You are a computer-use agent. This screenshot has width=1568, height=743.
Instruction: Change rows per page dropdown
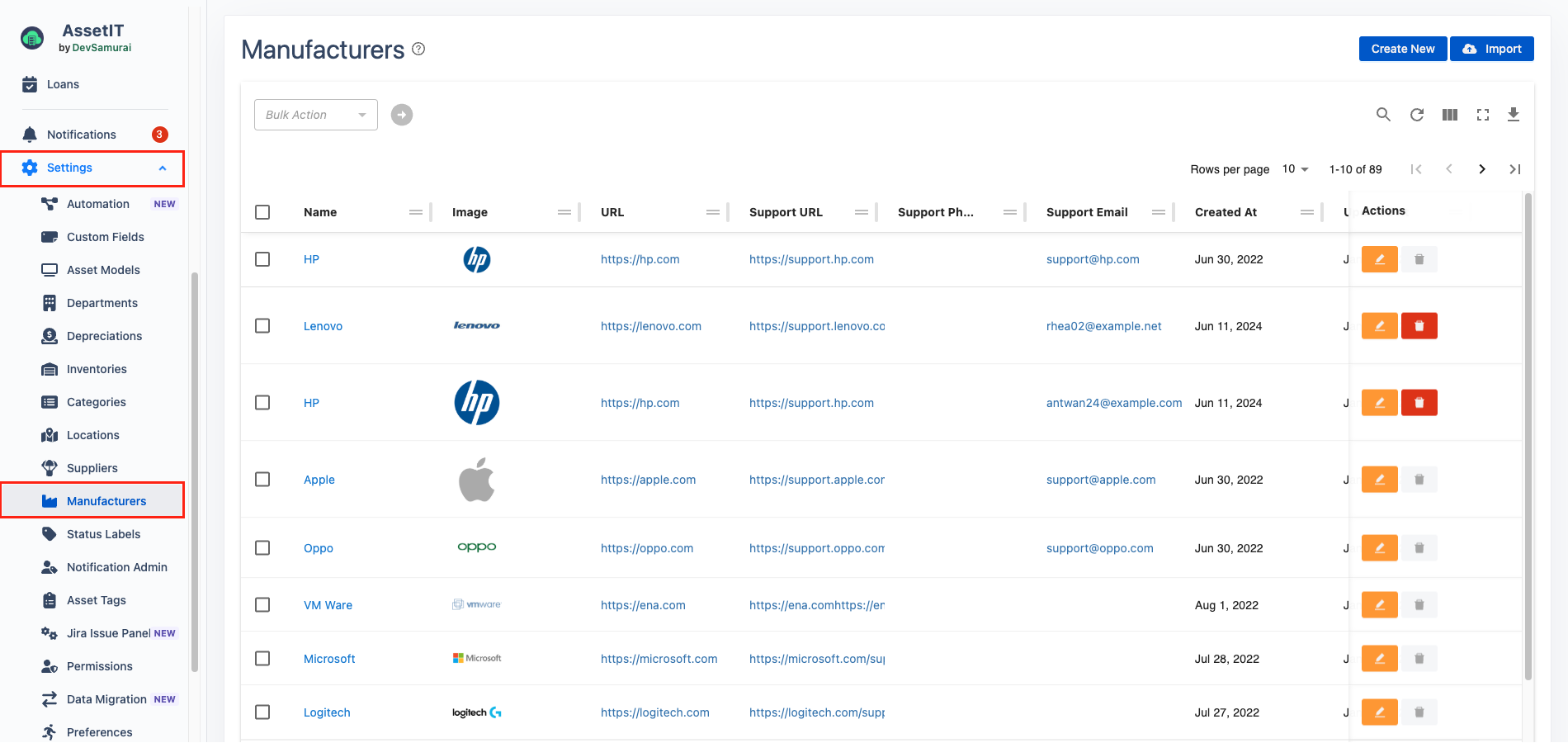point(1295,169)
